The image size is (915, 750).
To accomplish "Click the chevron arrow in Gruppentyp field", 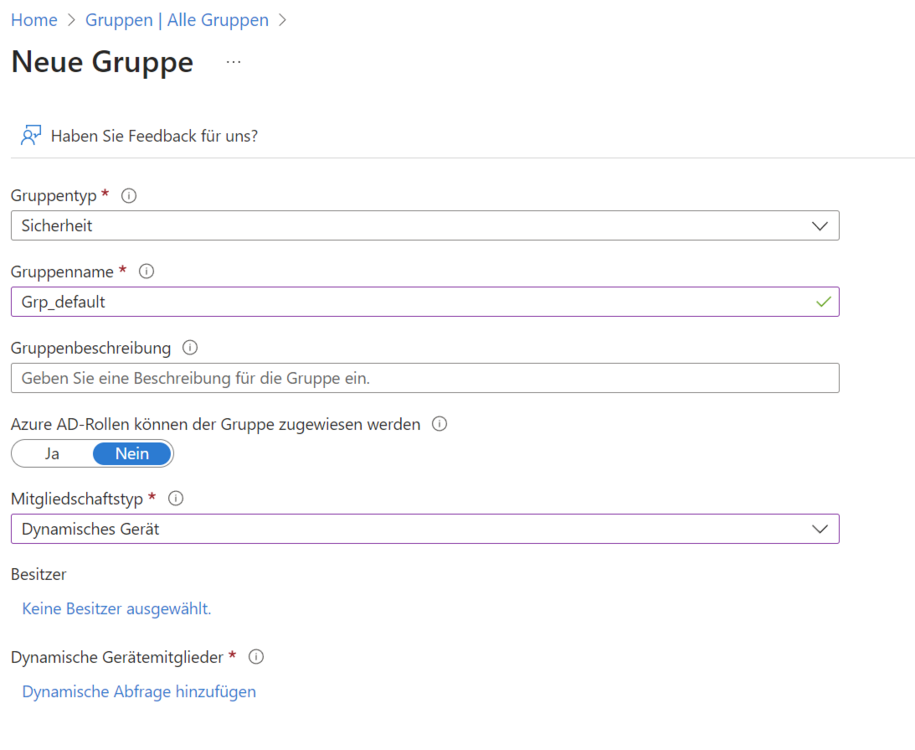I will coord(820,226).
